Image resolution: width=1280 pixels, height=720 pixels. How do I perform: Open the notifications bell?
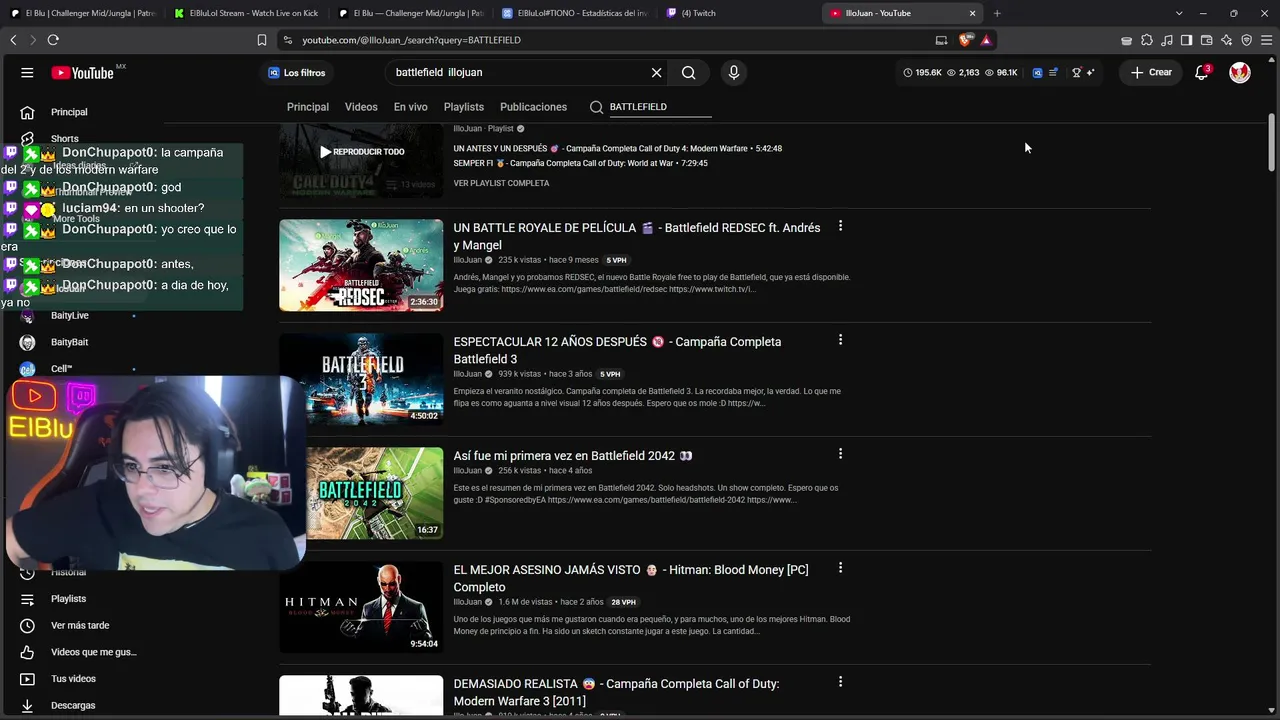point(1202,73)
